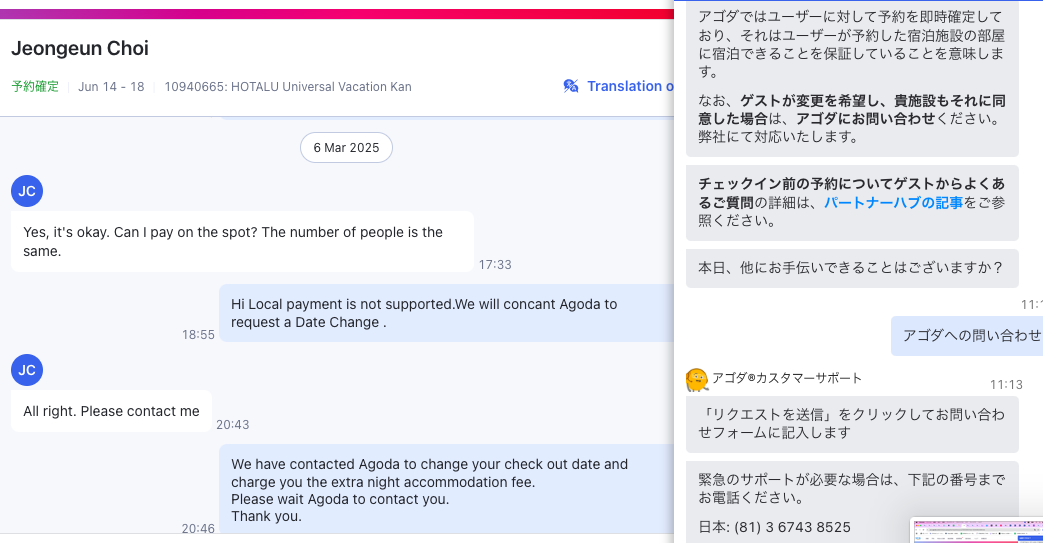Click the guest name Jeongeun Choi
This screenshot has width=1043, height=543.
pyautogui.click(x=80, y=49)
